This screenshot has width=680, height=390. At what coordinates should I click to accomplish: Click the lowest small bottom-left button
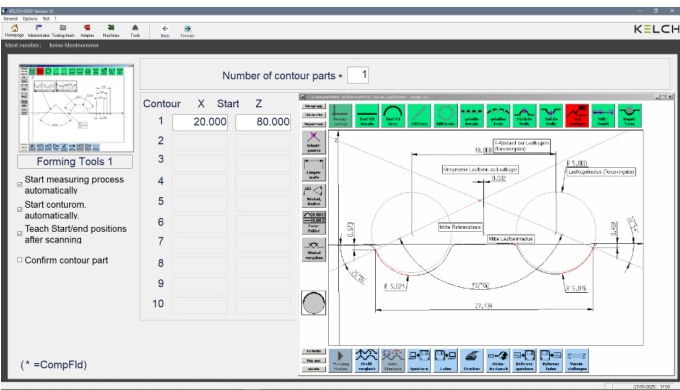pos(314,369)
